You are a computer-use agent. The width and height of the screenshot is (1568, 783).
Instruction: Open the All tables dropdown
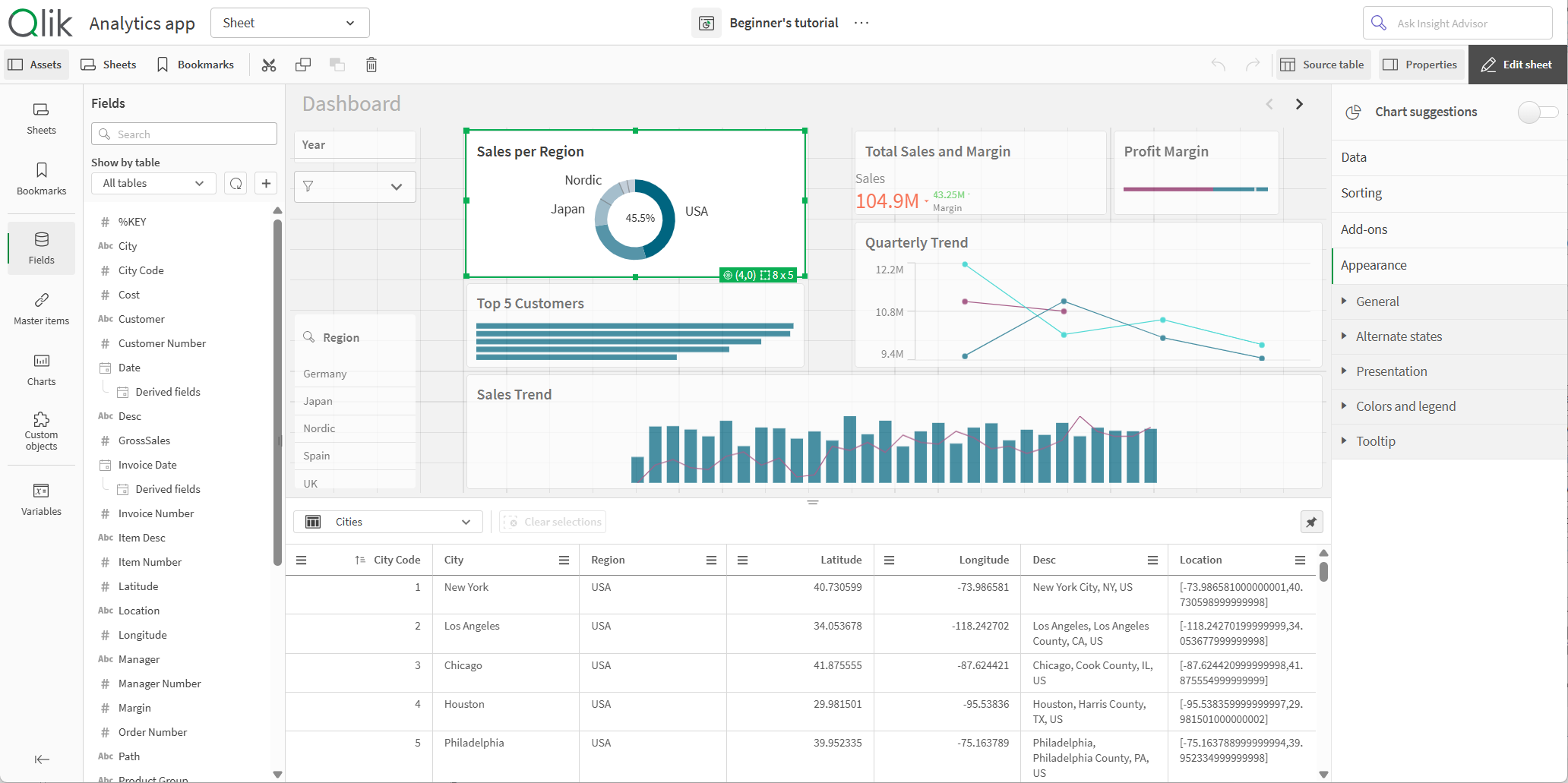coord(153,183)
